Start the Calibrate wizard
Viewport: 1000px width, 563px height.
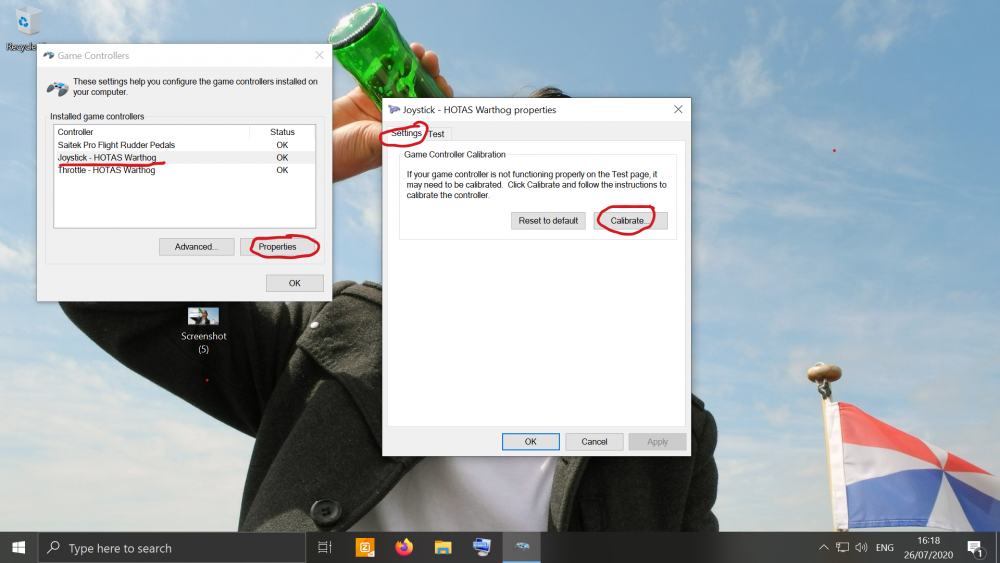coord(631,221)
